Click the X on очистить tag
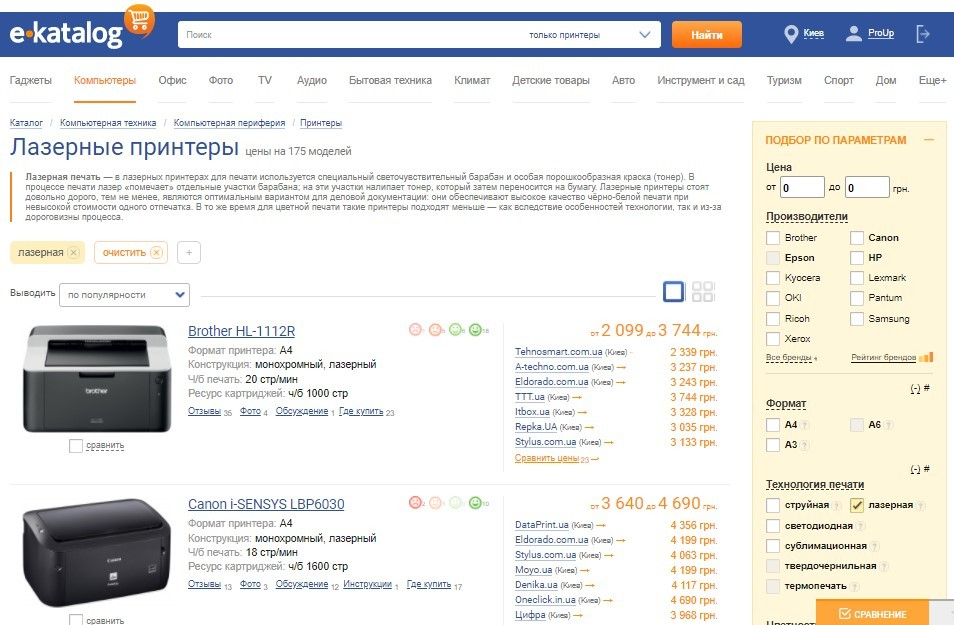954x625 pixels. [x=156, y=252]
